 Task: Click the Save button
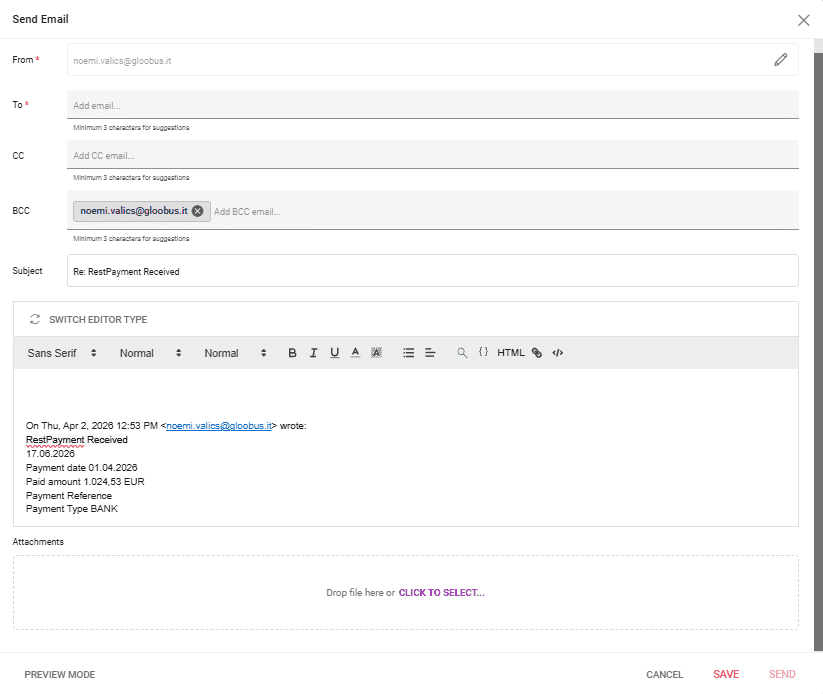click(726, 675)
